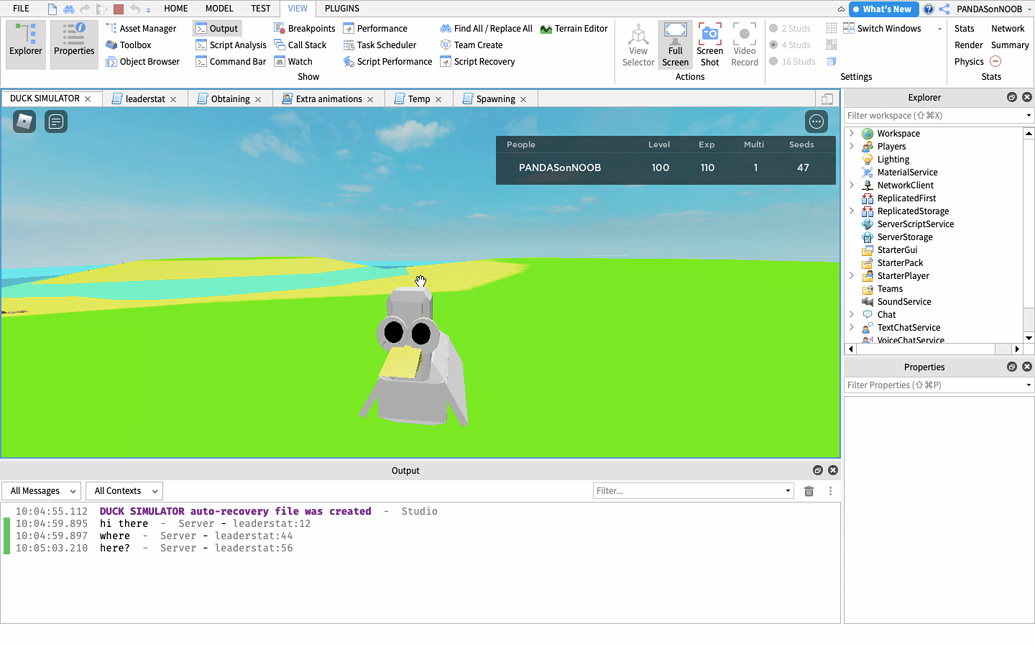Toggle the View Selector

tap(638, 44)
